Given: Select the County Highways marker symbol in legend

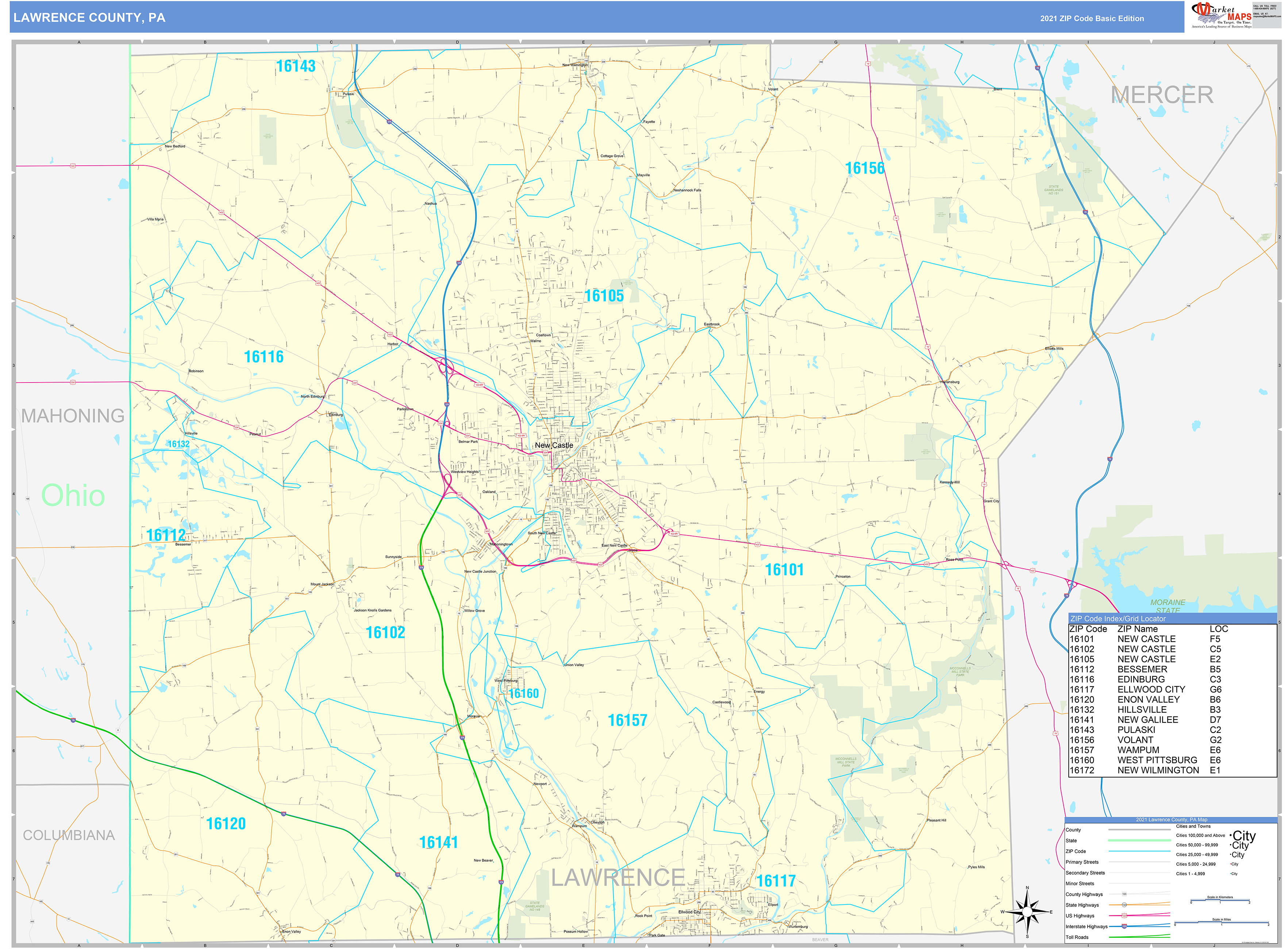Looking at the screenshot, I should tap(1125, 894).
